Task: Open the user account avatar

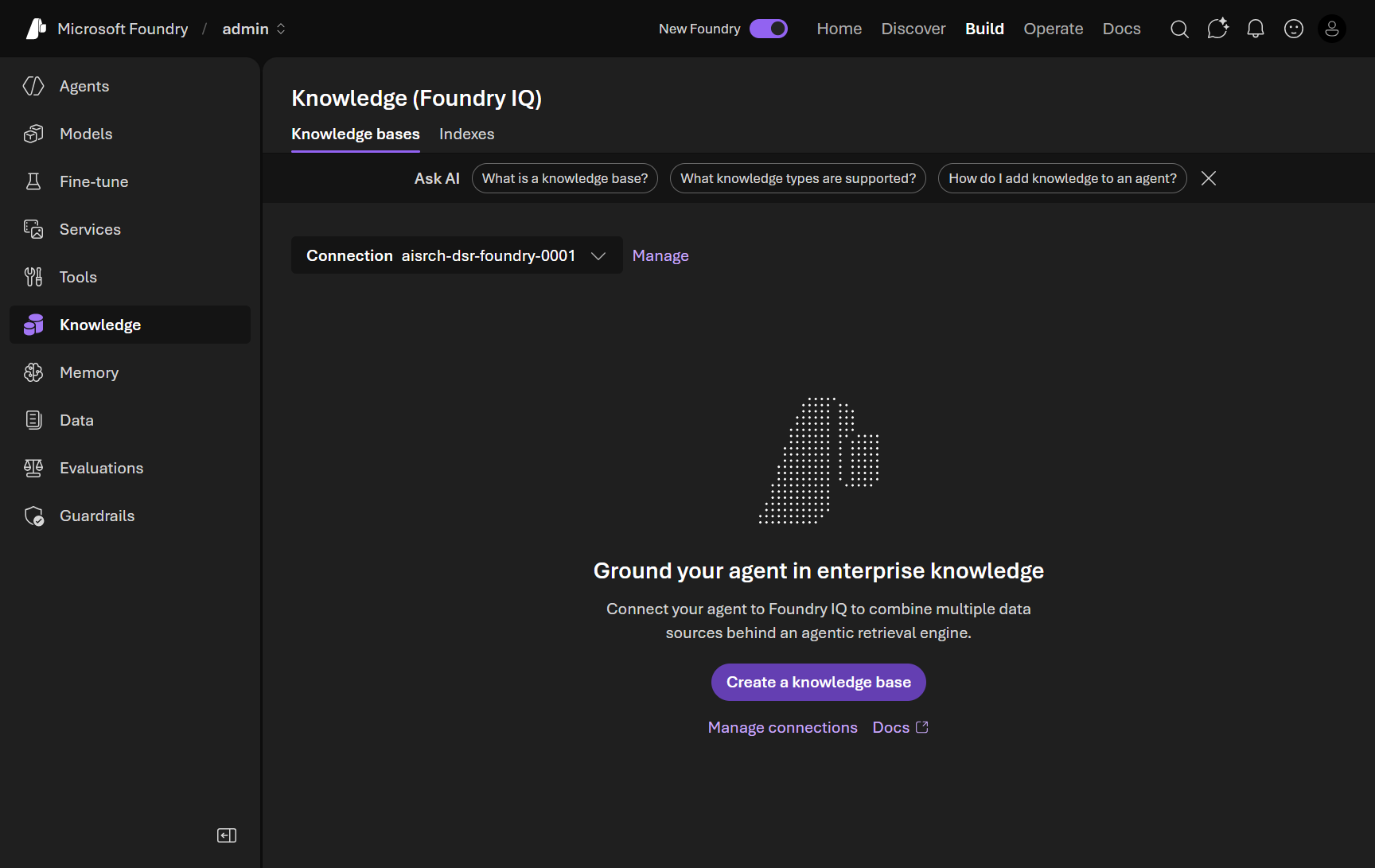Action: (x=1332, y=29)
